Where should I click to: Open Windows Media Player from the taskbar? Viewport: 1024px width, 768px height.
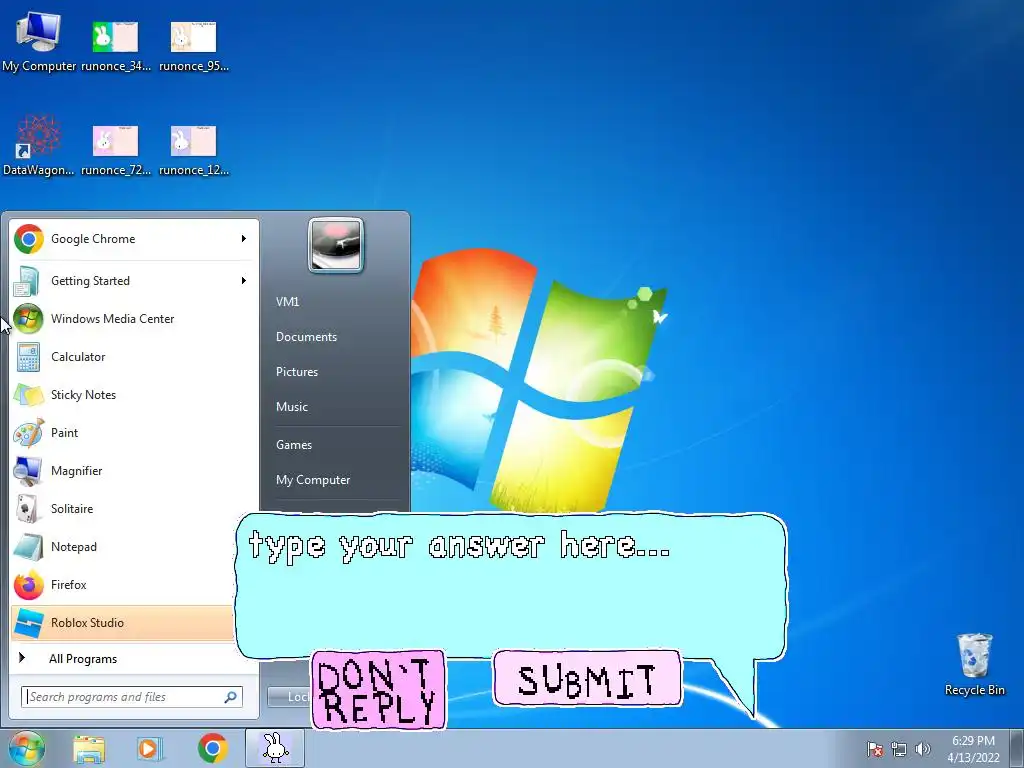tap(150, 749)
